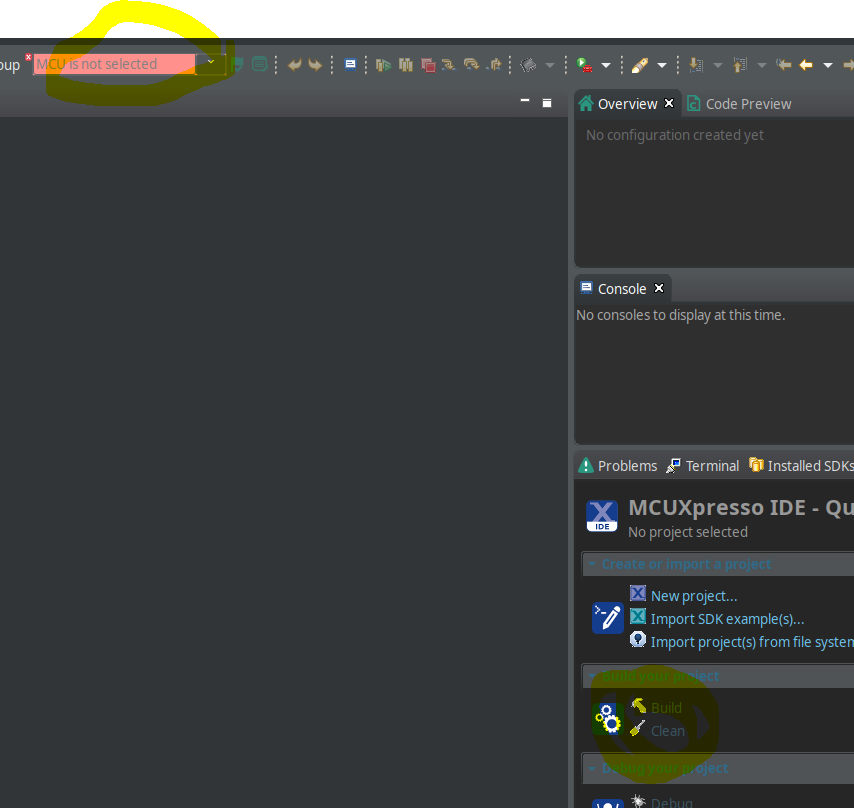Open the Next Annotation dropdown arrow
The height and width of the screenshot is (808, 854).
click(718, 66)
